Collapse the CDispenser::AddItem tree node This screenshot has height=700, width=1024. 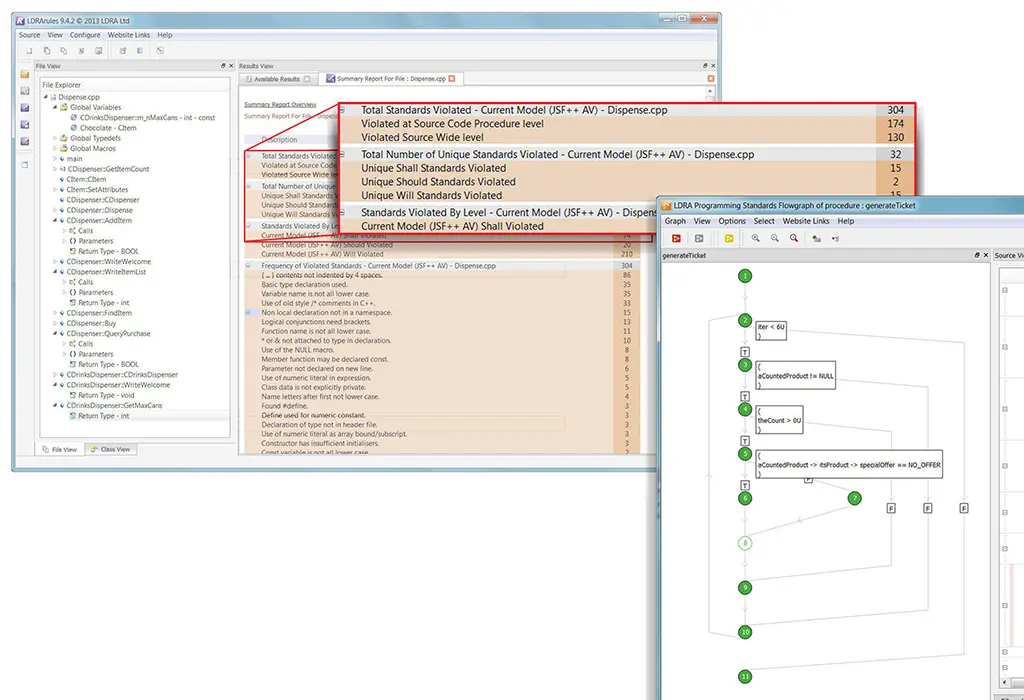[55, 221]
